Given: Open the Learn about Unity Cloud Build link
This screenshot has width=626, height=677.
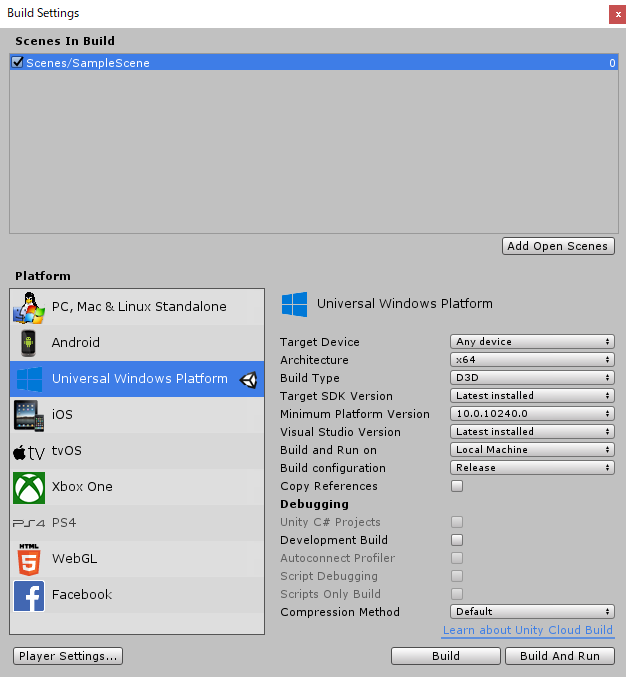Looking at the screenshot, I should (x=528, y=630).
